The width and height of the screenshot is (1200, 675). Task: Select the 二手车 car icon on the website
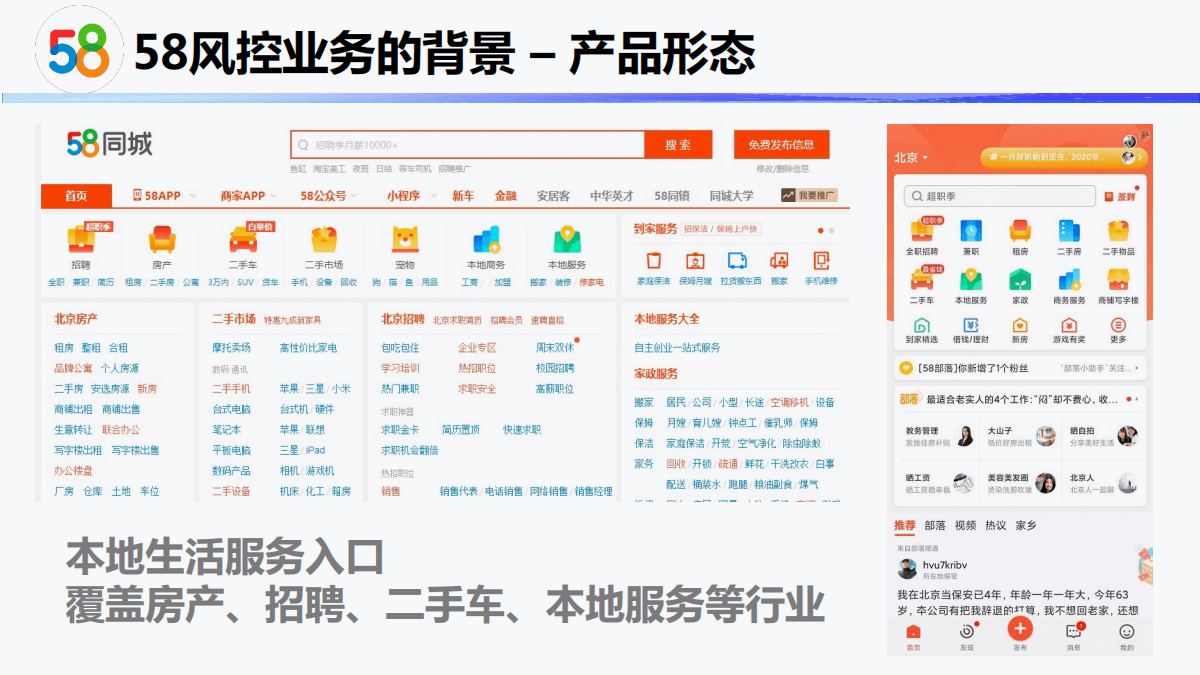243,240
